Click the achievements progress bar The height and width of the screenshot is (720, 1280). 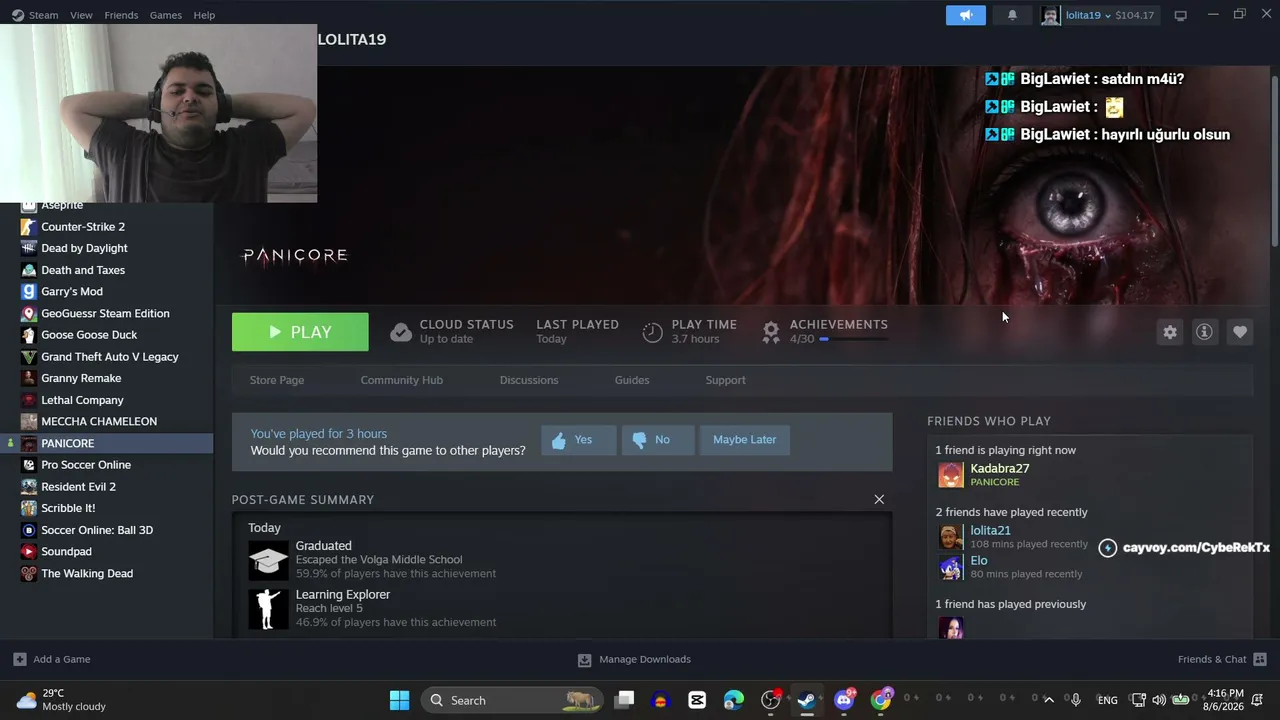(x=855, y=339)
